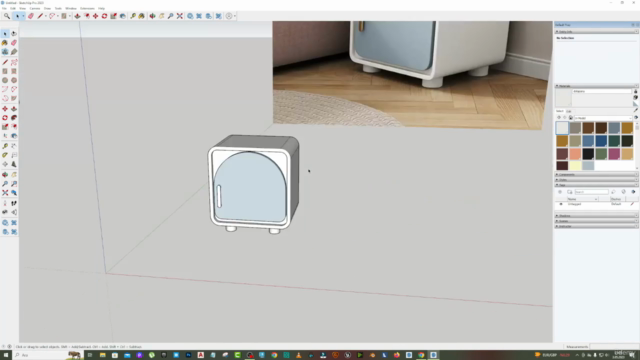The height and width of the screenshot is (360, 640).
Task: Collapse the Entity Info panel
Action: (596, 31)
